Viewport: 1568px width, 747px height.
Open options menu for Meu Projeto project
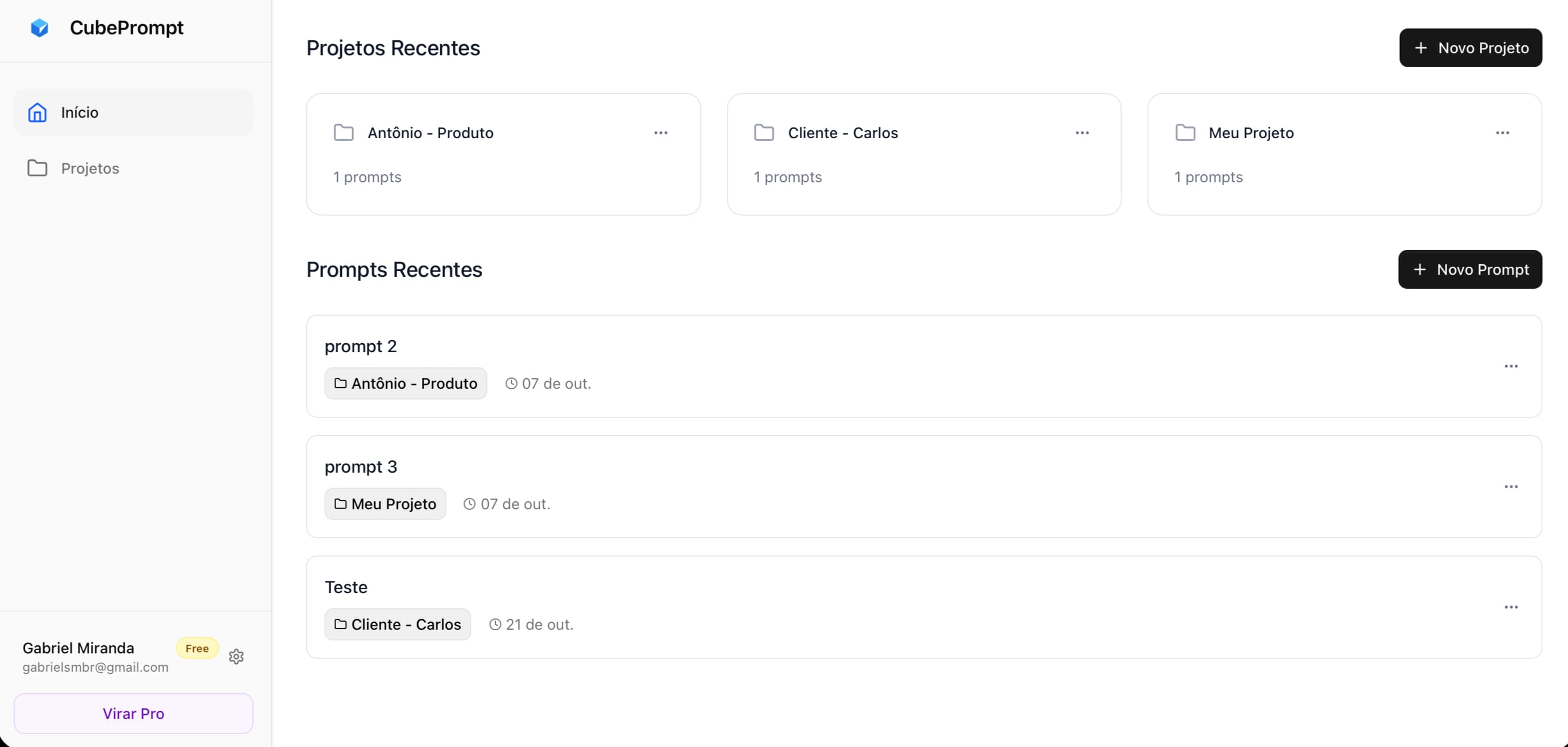1502,133
